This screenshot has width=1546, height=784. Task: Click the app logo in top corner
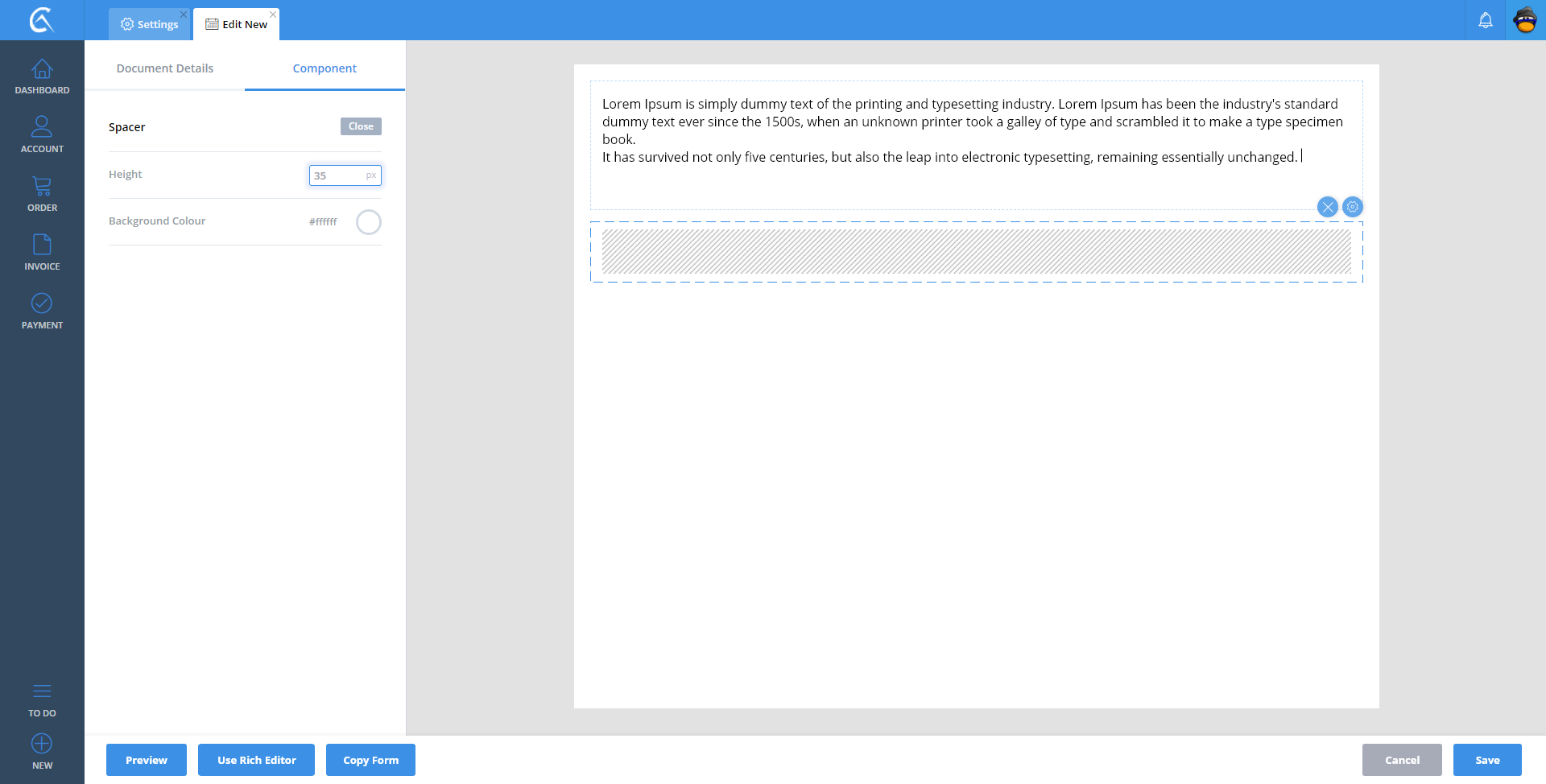(x=42, y=20)
